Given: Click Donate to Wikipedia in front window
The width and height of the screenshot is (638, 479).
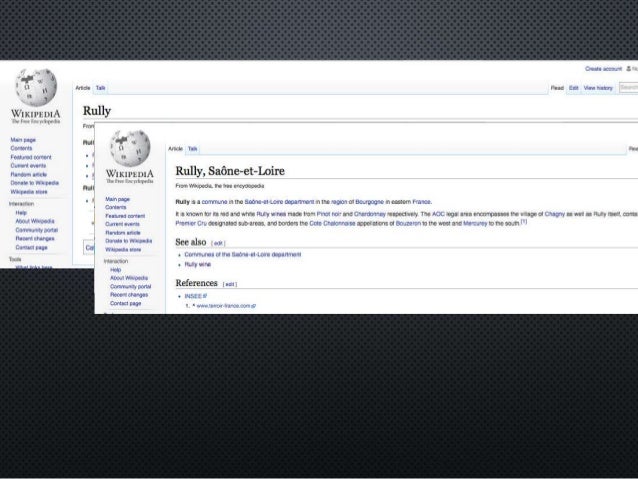Looking at the screenshot, I should 129,241.
